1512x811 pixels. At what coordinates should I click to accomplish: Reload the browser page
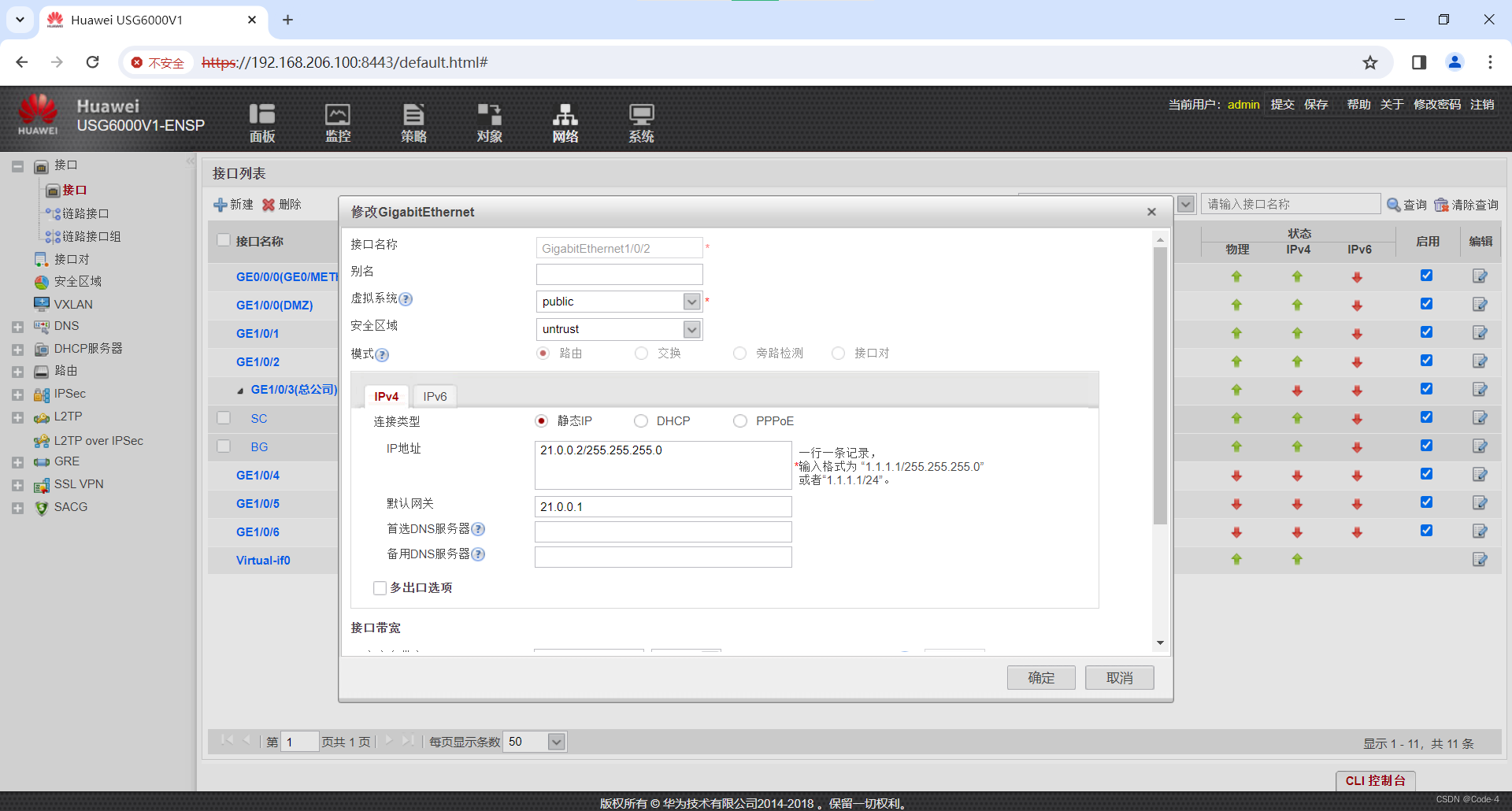[x=92, y=62]
